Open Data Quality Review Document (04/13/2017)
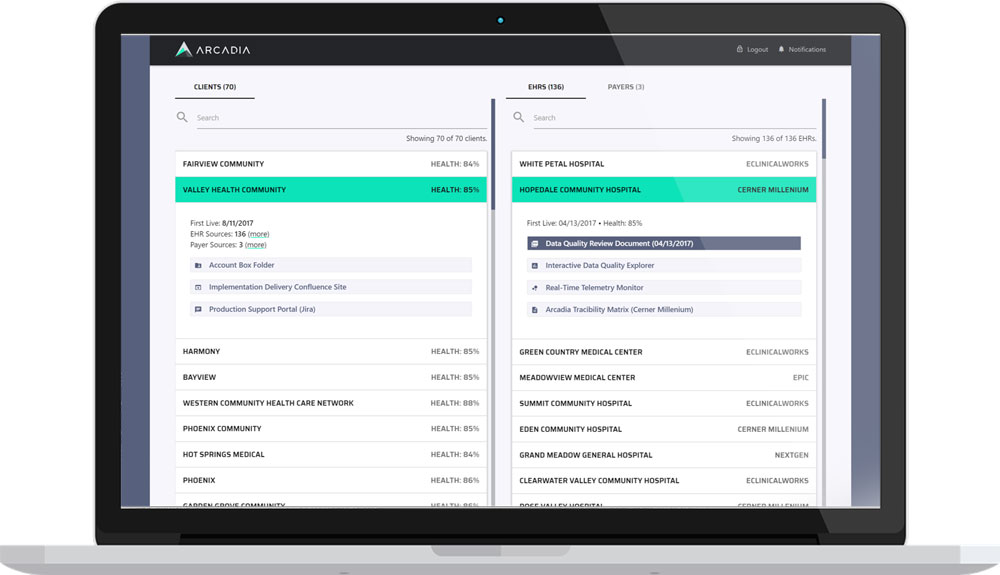 (x=664, y=244)
